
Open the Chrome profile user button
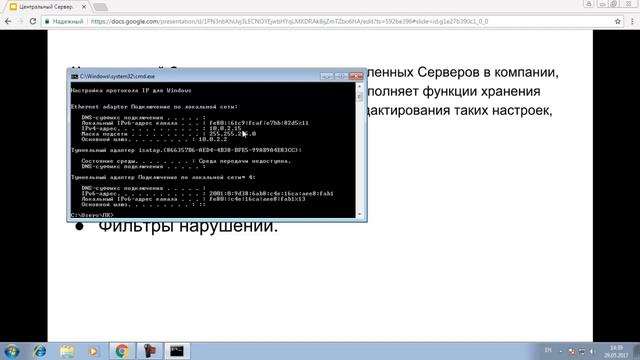click(x=589, y=4)
